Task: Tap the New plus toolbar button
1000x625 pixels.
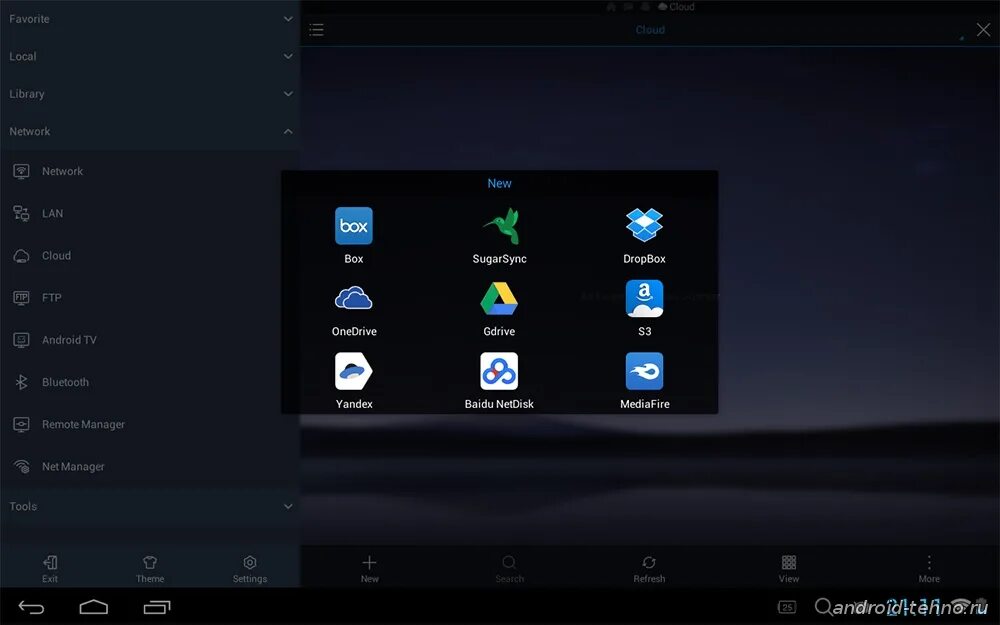Action: [x=370, y=569]
